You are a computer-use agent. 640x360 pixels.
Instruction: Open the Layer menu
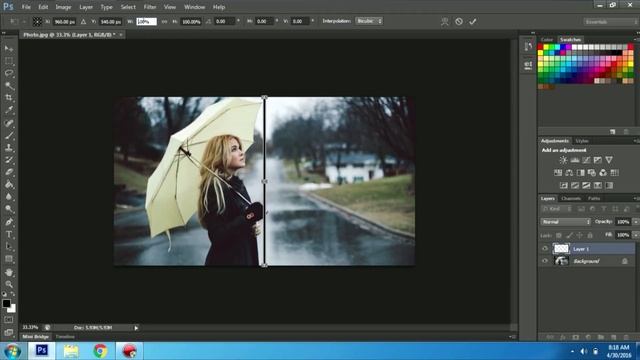[x=86, y=7]
